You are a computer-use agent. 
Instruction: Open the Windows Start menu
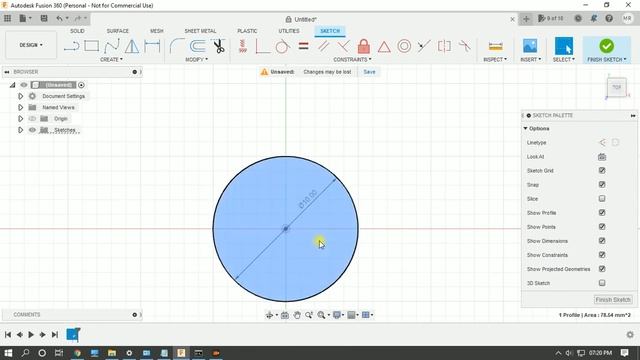pos(8,353)
